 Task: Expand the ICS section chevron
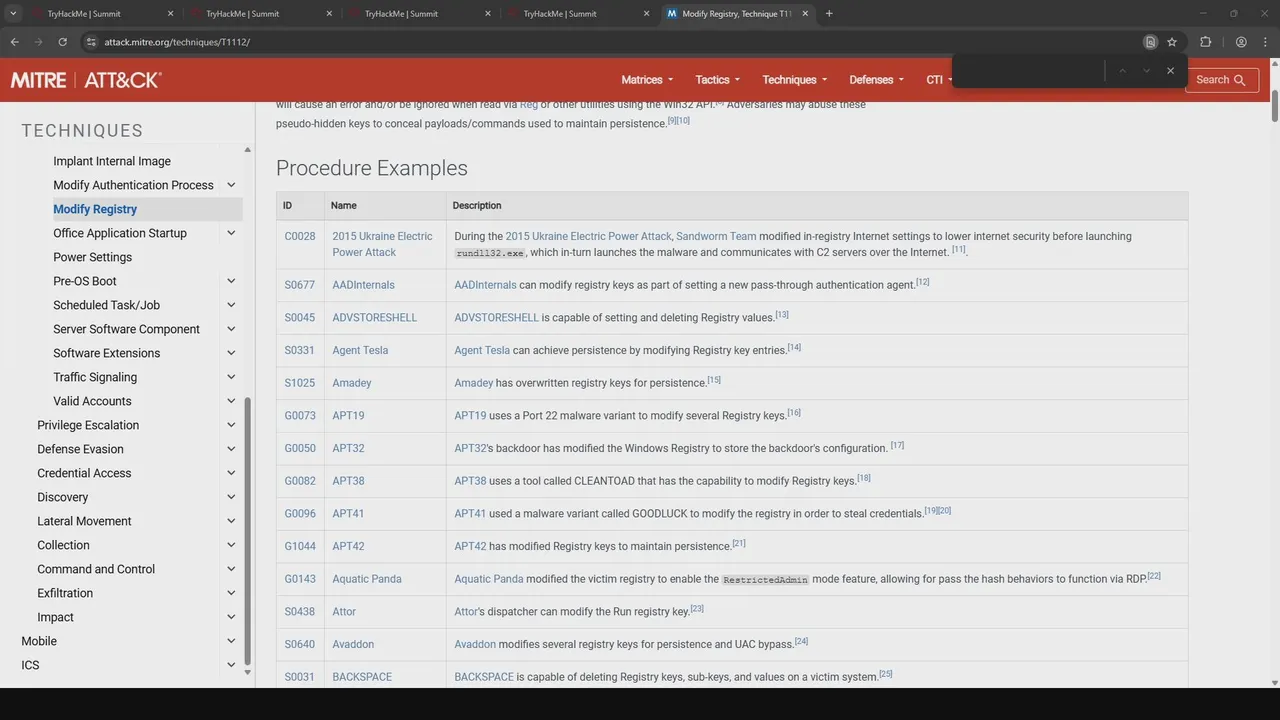click(231, 665)
